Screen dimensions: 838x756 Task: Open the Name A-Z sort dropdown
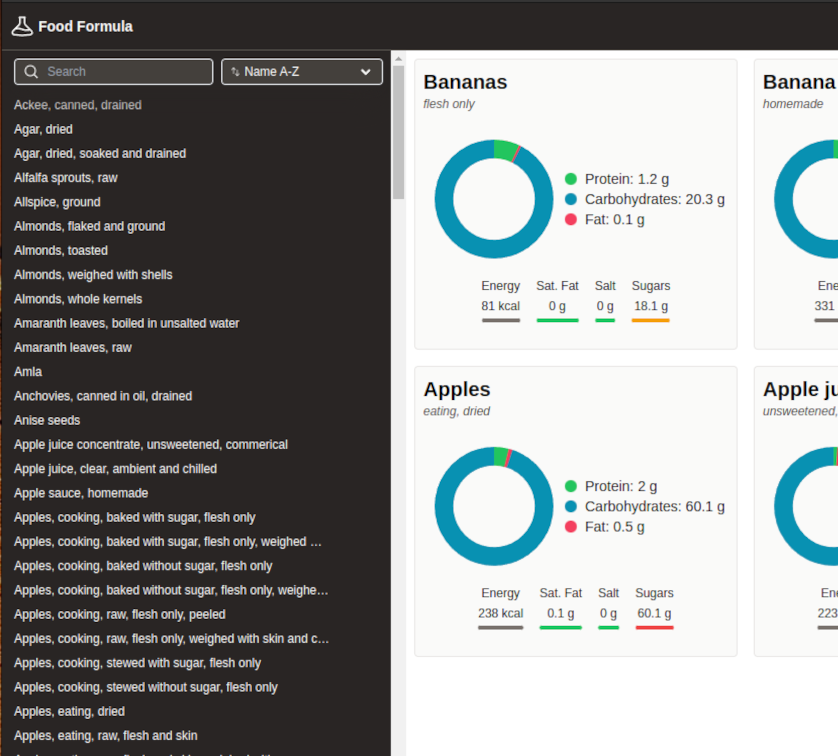point(301,72)
